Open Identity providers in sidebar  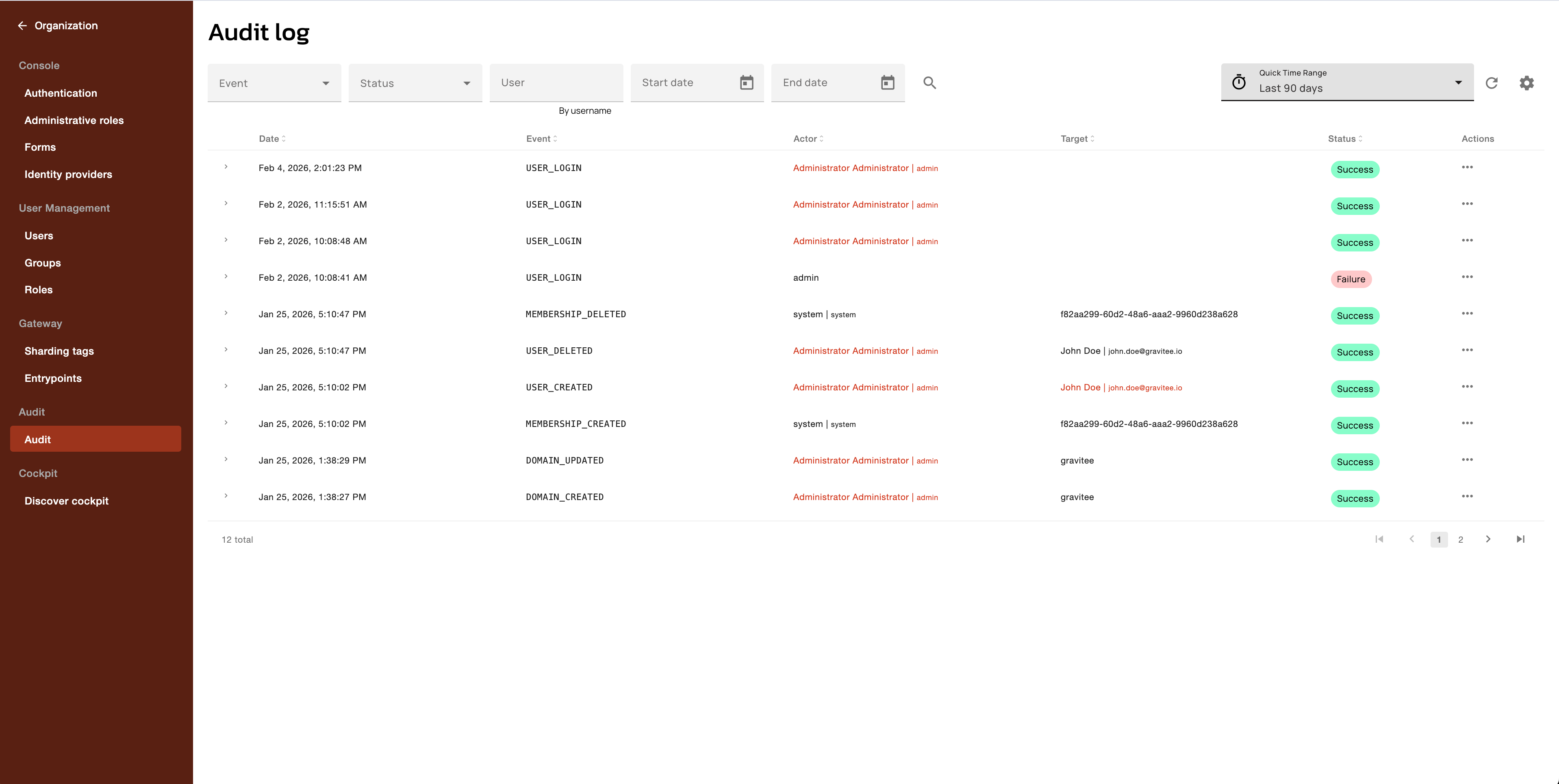tap(68, 174)
